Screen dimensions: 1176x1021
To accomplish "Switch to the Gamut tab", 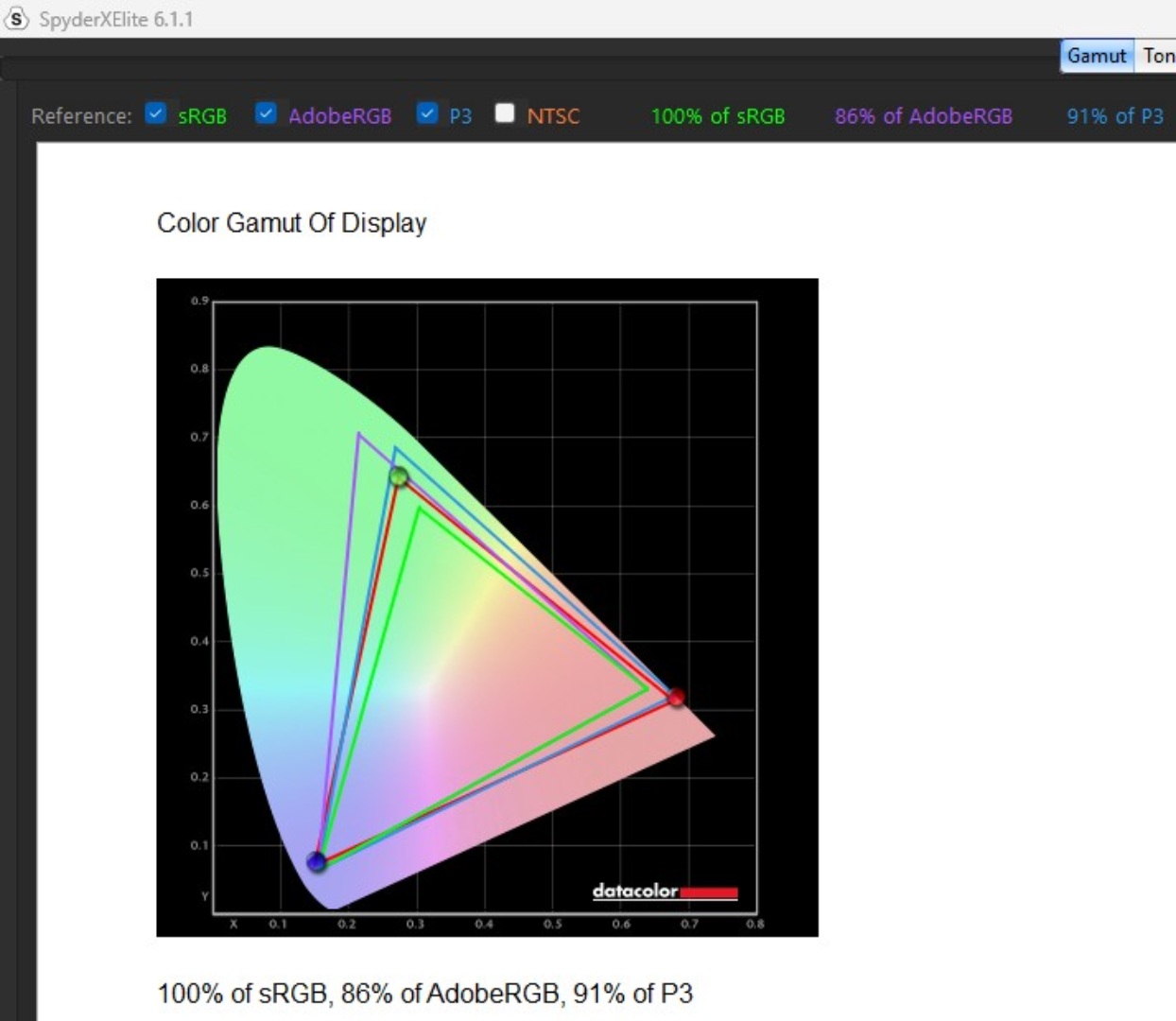I will click(1097, 56).
